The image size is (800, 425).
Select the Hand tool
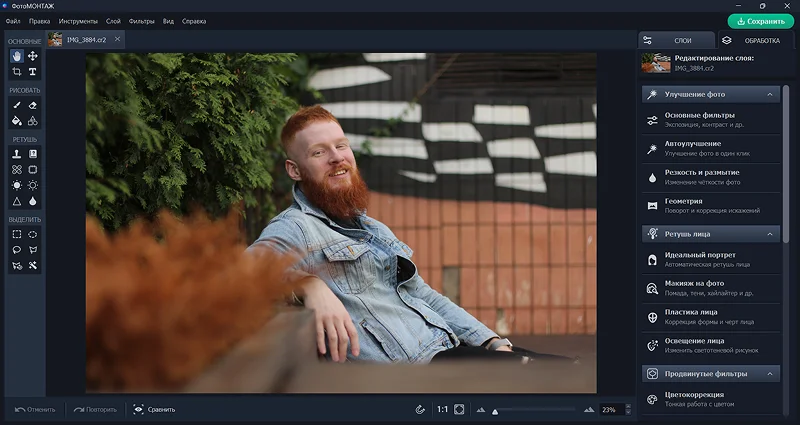coord(17,56)
